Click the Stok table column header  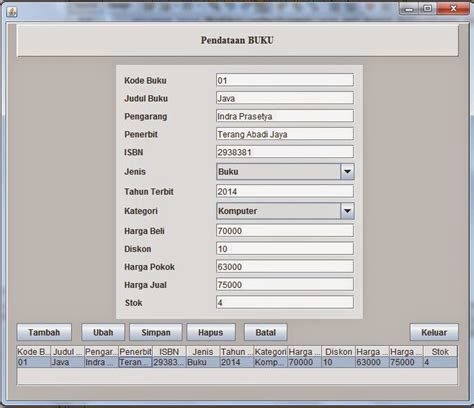(x=440, y=352)
